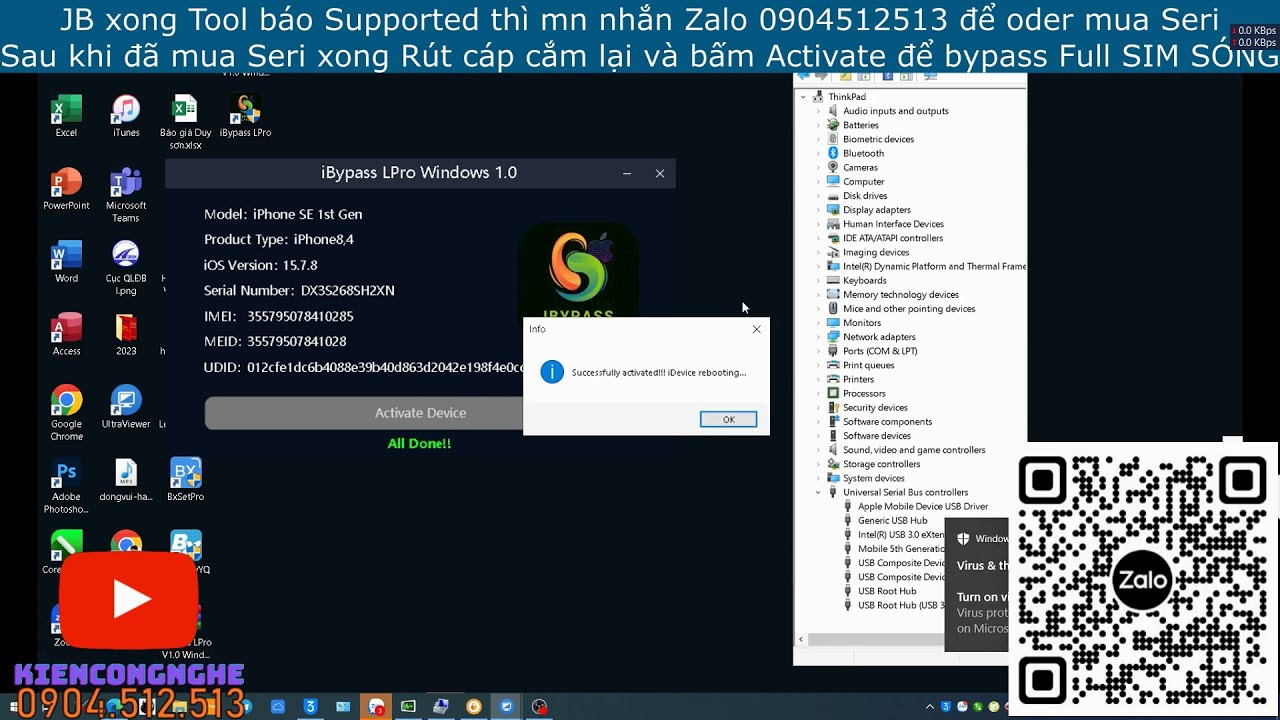Select the Computer category row
Image resolution: width=1280 pixels, height=720 pixels.
pyautogui.click(x=863, y=182)
